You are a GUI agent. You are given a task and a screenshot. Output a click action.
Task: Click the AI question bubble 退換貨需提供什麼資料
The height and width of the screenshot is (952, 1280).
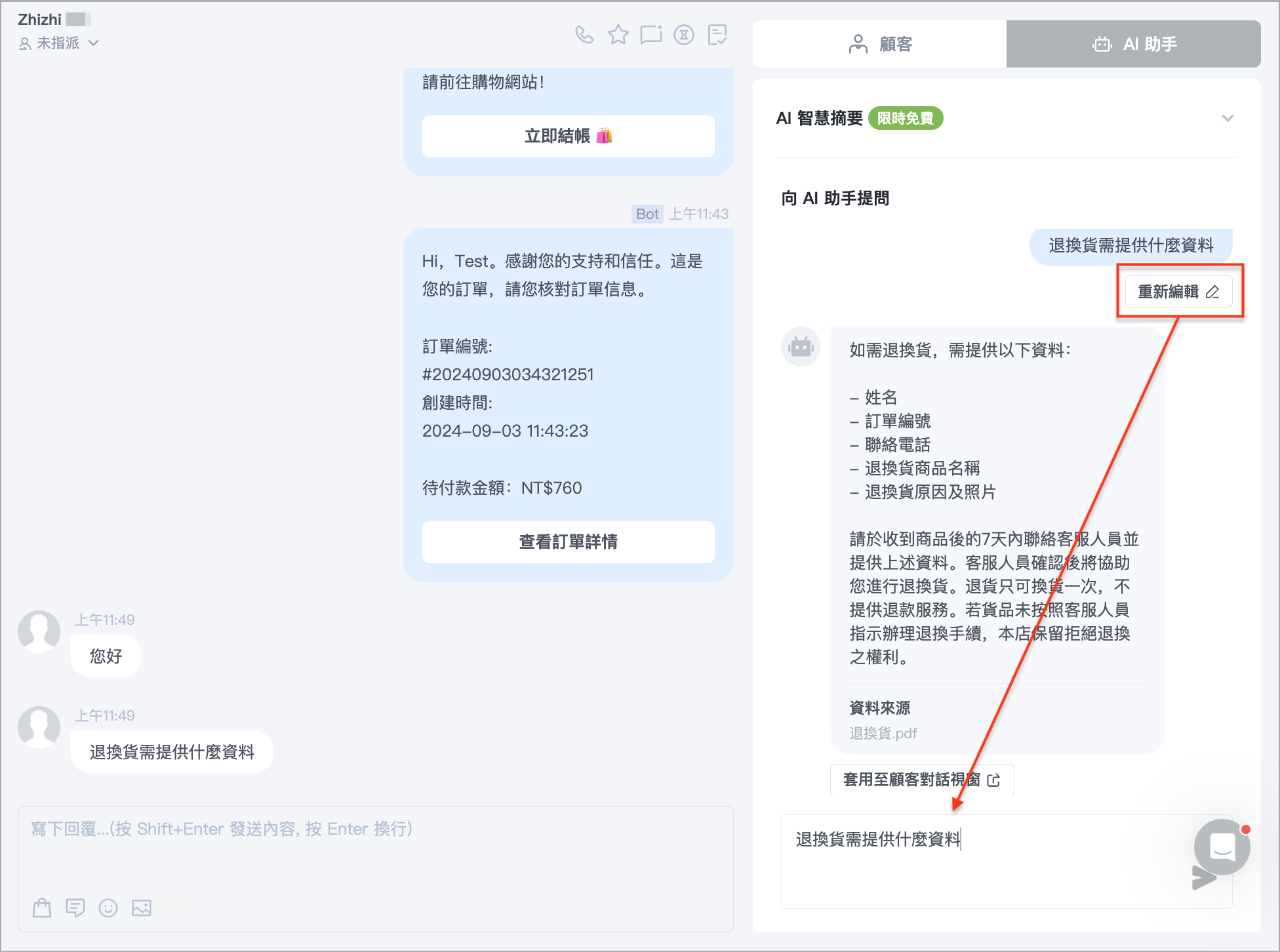pos(1131,246)
